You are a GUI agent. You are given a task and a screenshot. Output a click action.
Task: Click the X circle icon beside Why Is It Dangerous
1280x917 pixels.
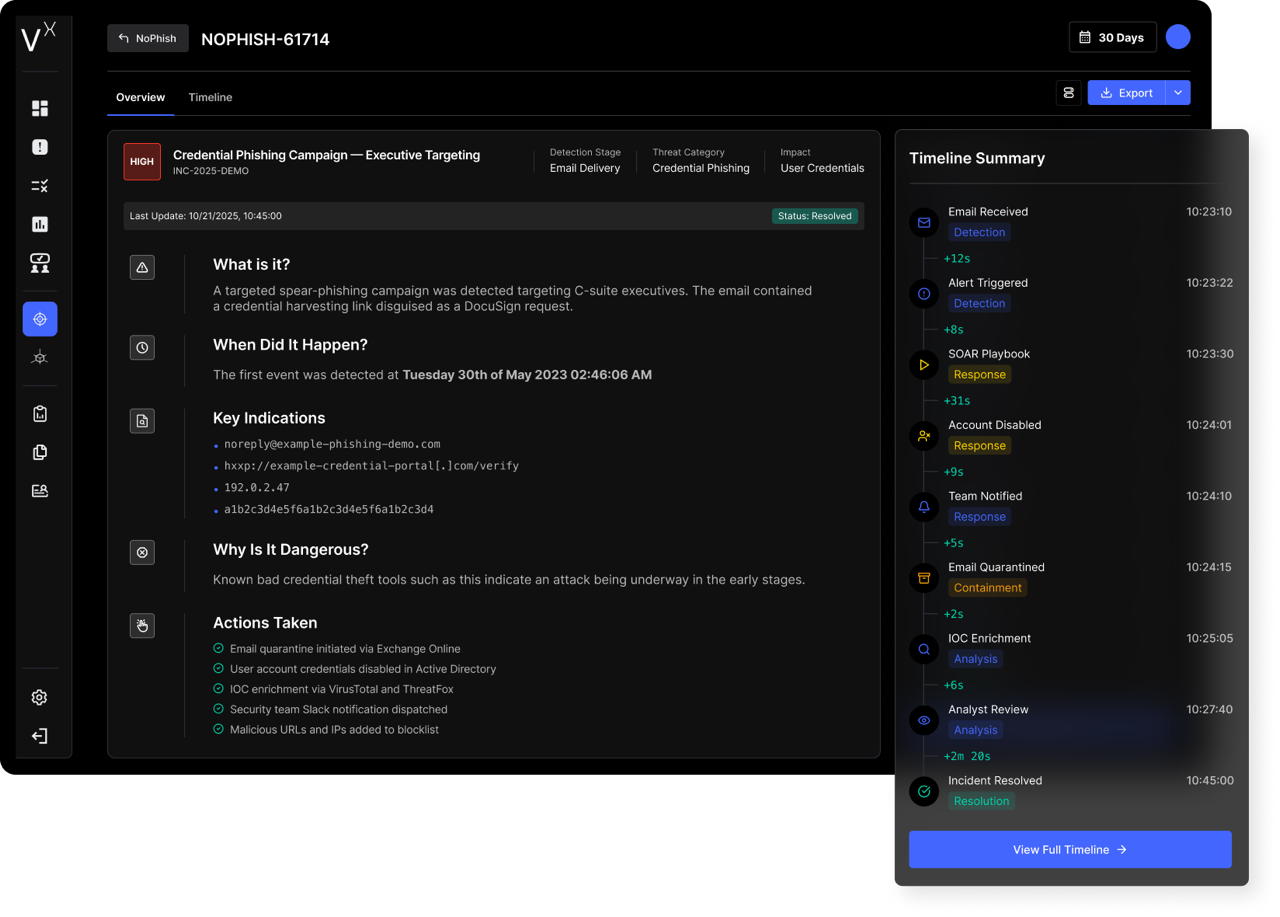pyautogui.click(x=142, y=552)
